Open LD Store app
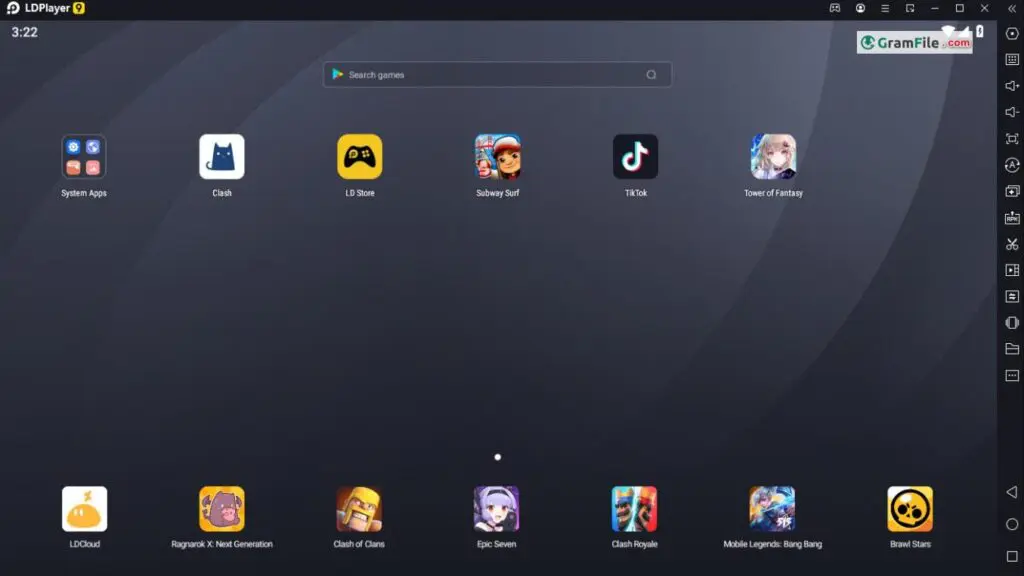 tap(360, 157)
